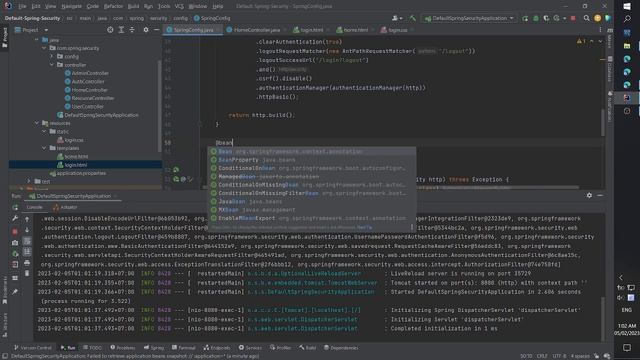Viewport: 640px width, 360px height.
Task: Open Run panel settings gear
Action: coord(589,196)
